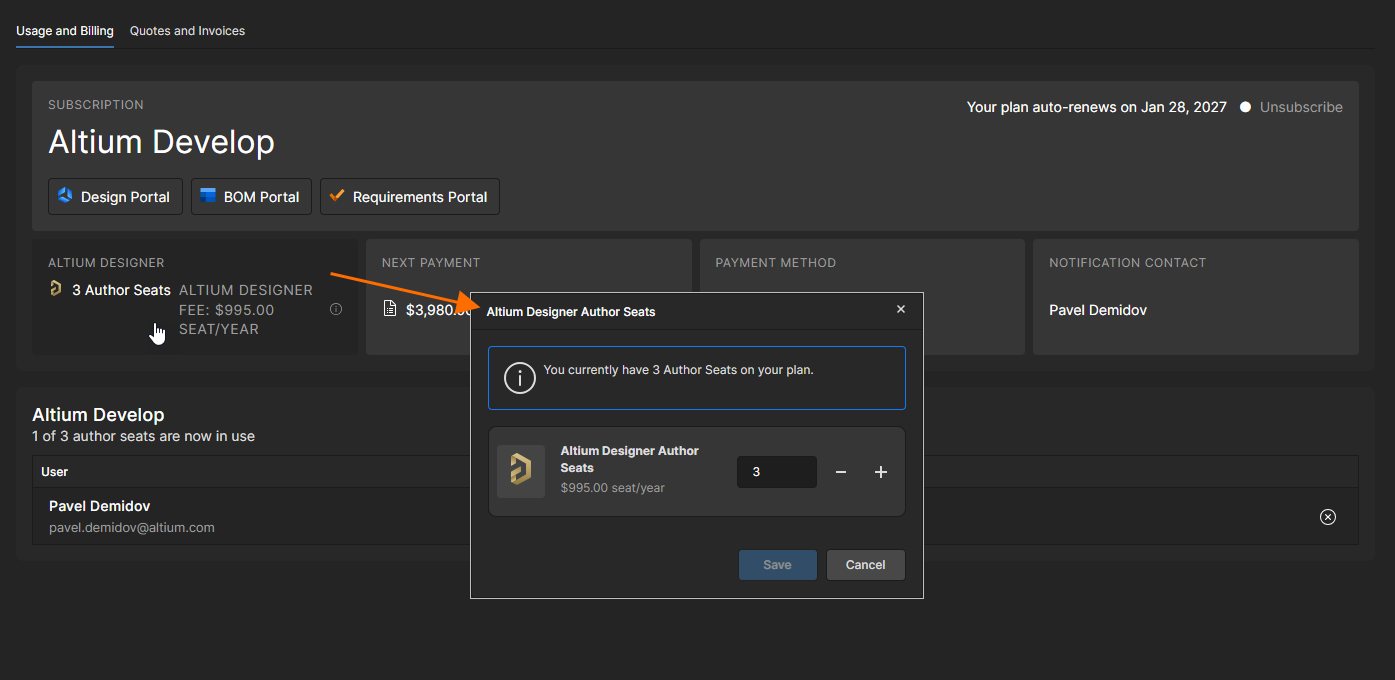Click the Altium Develop subscription title
Screen dimensions: 1395x680
[x=162, y=142]
